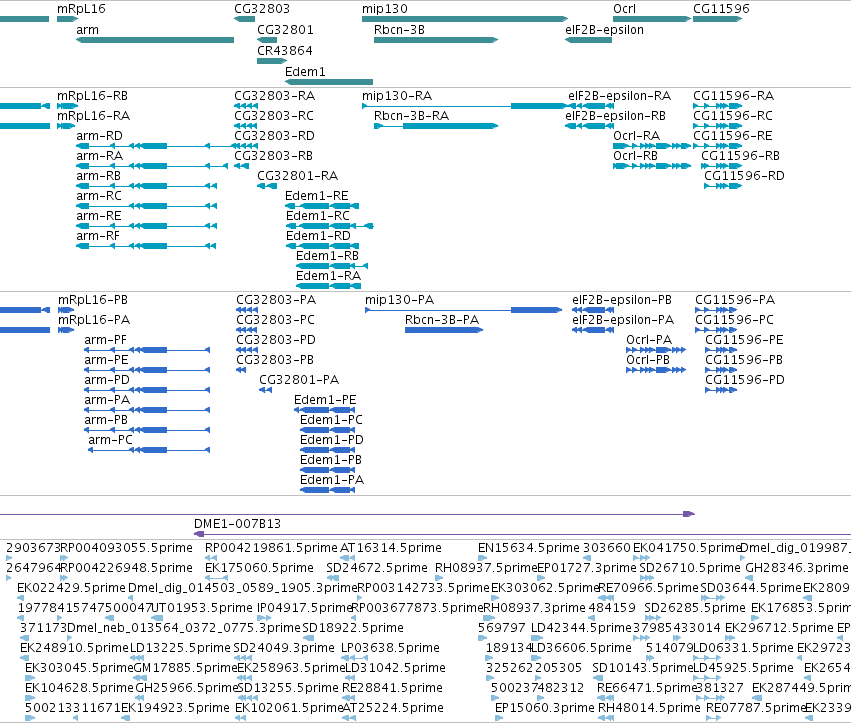This screenshot has width=851, height=723.
Task: Click the arm-PC protein feature
Action: (x=149, y=450)
